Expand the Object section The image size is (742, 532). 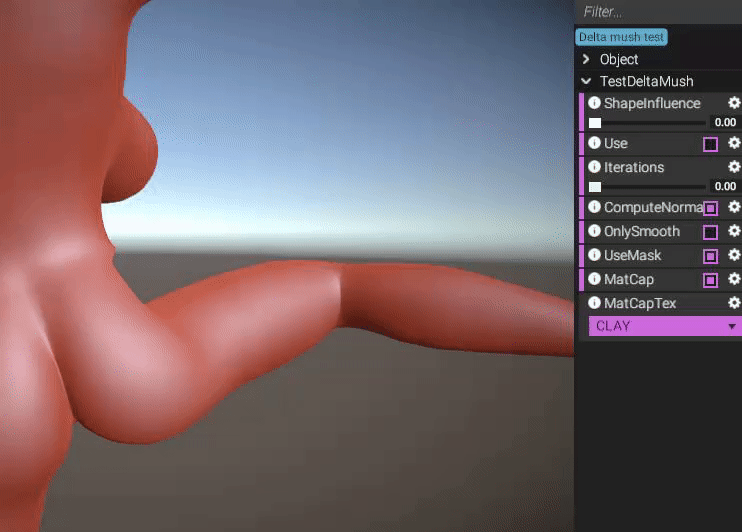tap(586, 59)
